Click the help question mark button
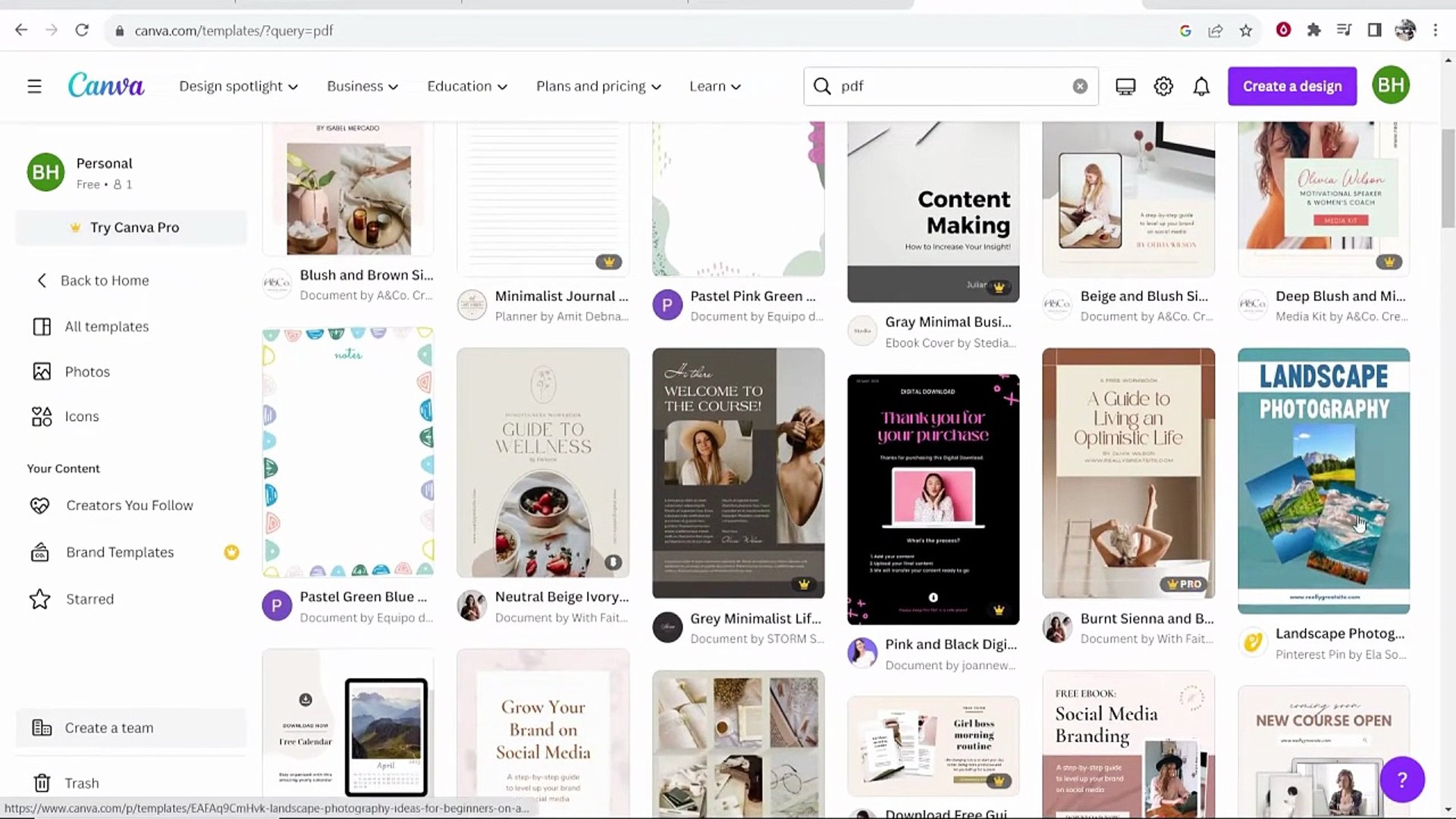The height and width of the screenshot is (819, 1456). point(1401,780)
